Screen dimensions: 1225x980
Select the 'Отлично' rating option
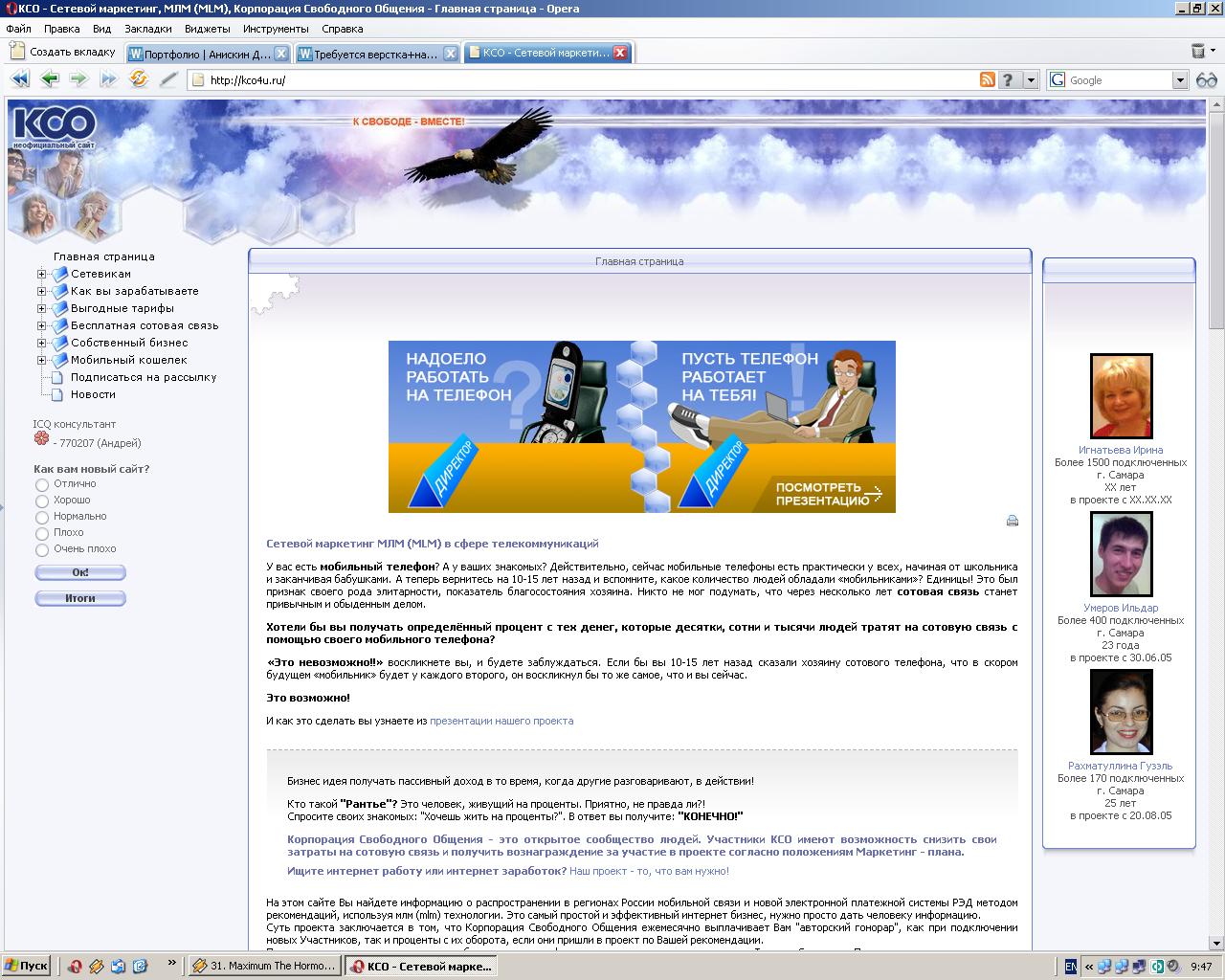pyautogui.click(x=41, y=484)
